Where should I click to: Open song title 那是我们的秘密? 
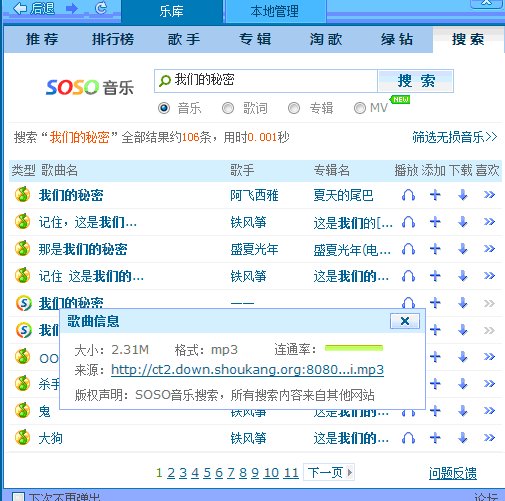(83, 249)
